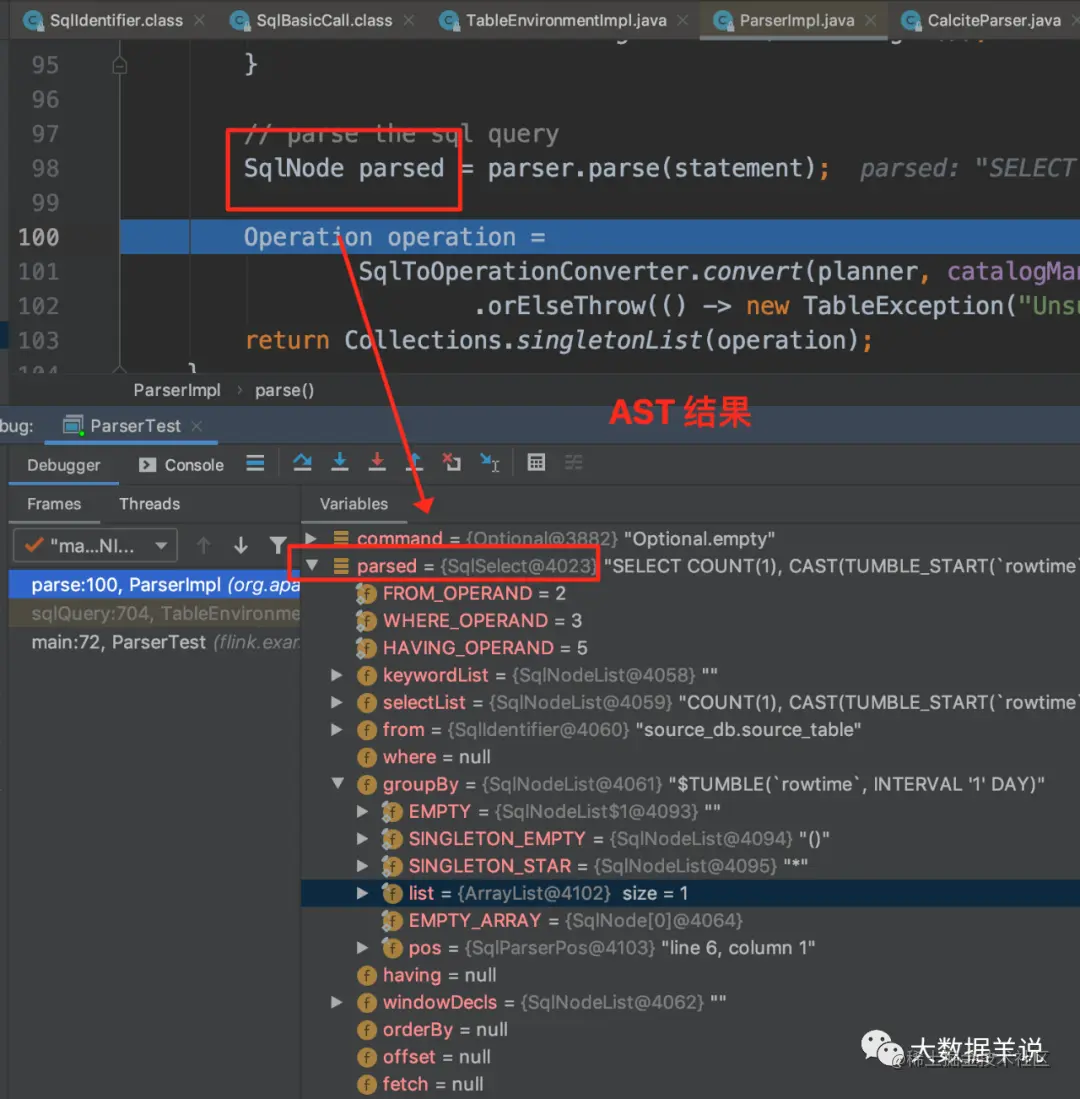The image size is (1080, 1099).
Task: Expand the pos SqlParserPos node
Action: [x=363, y=948]
